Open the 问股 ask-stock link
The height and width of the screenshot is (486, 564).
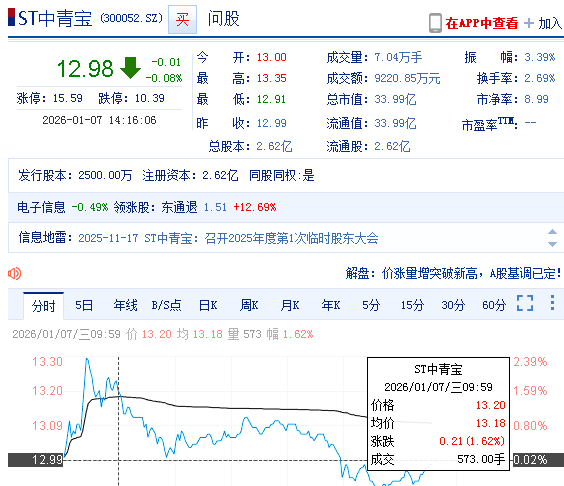223,19
